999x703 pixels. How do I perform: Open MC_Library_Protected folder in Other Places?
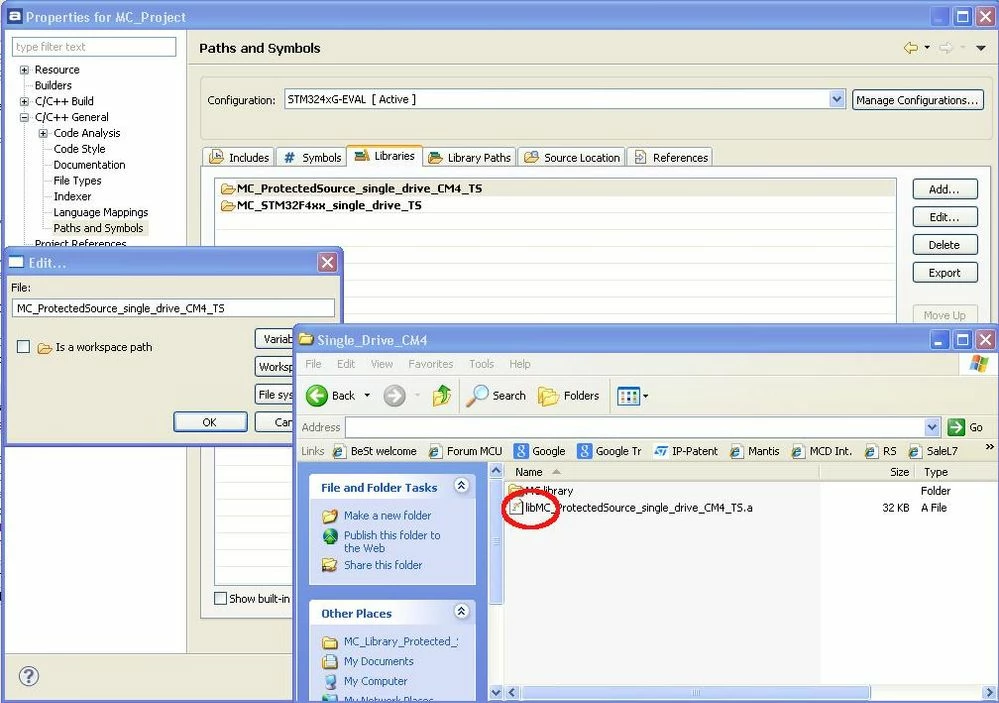[390, 642]
